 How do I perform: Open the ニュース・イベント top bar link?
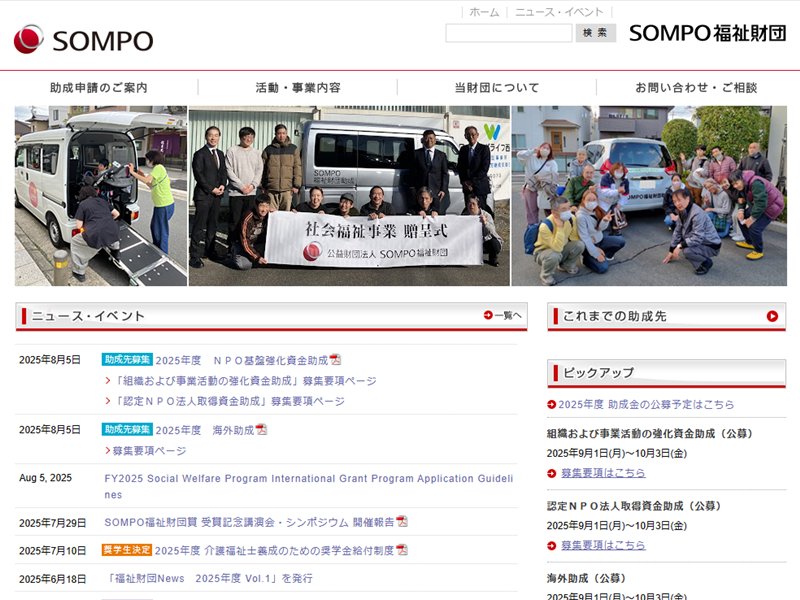[x=559, y=12]
